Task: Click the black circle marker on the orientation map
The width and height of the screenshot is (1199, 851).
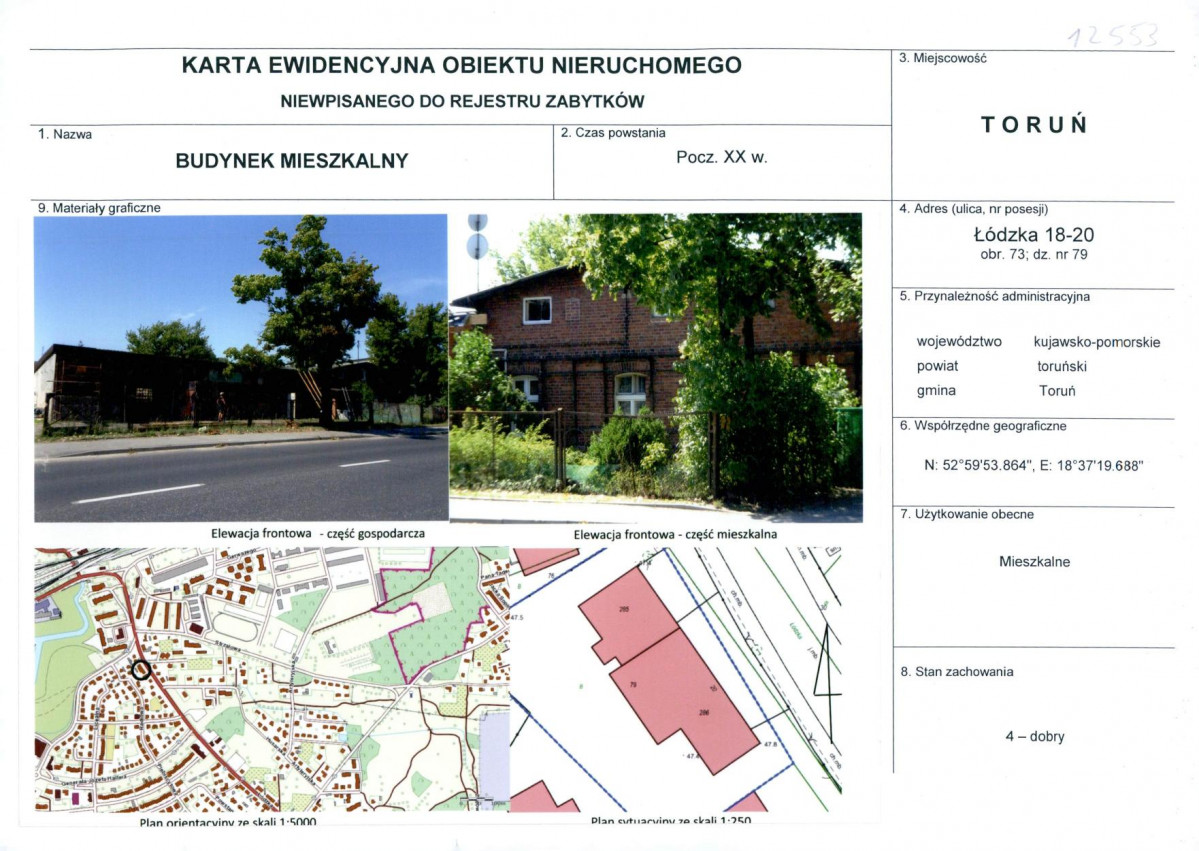Action: (141, 670)
